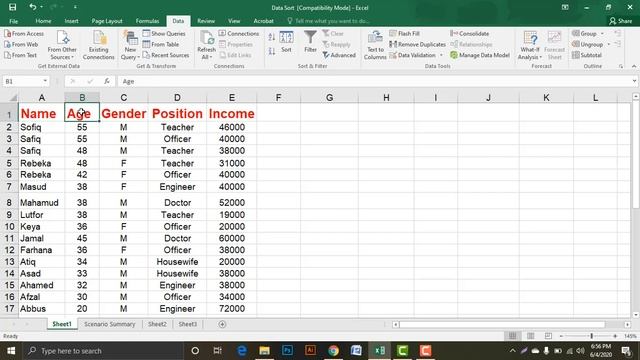Screen dimensions: 640x360
Task: Open the File menu
Action: (13, 21)
